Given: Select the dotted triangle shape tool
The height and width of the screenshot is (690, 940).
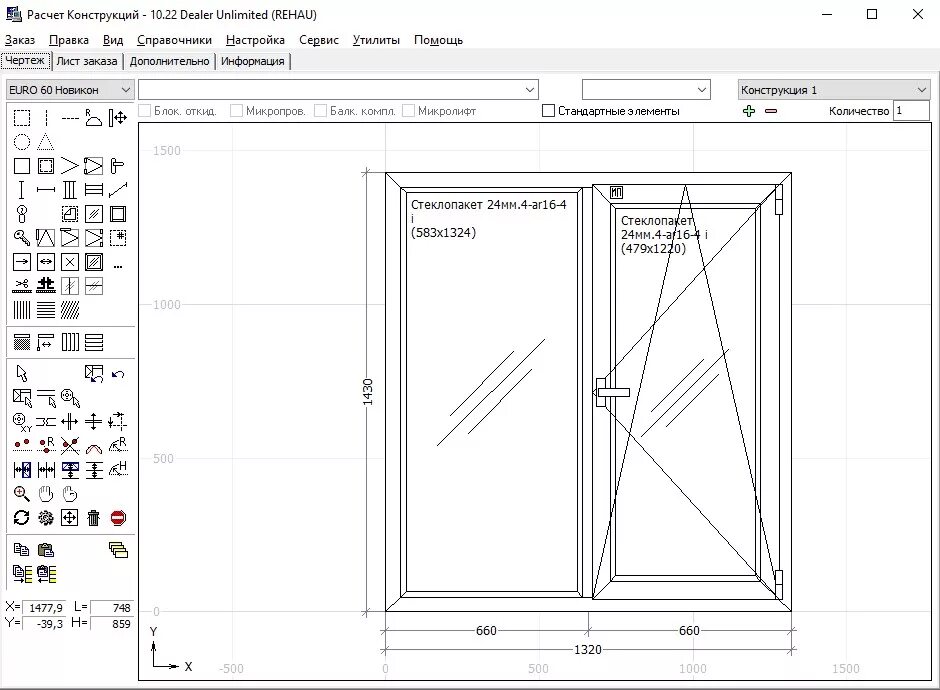Looking at the screenshot, I should (46, 142).
